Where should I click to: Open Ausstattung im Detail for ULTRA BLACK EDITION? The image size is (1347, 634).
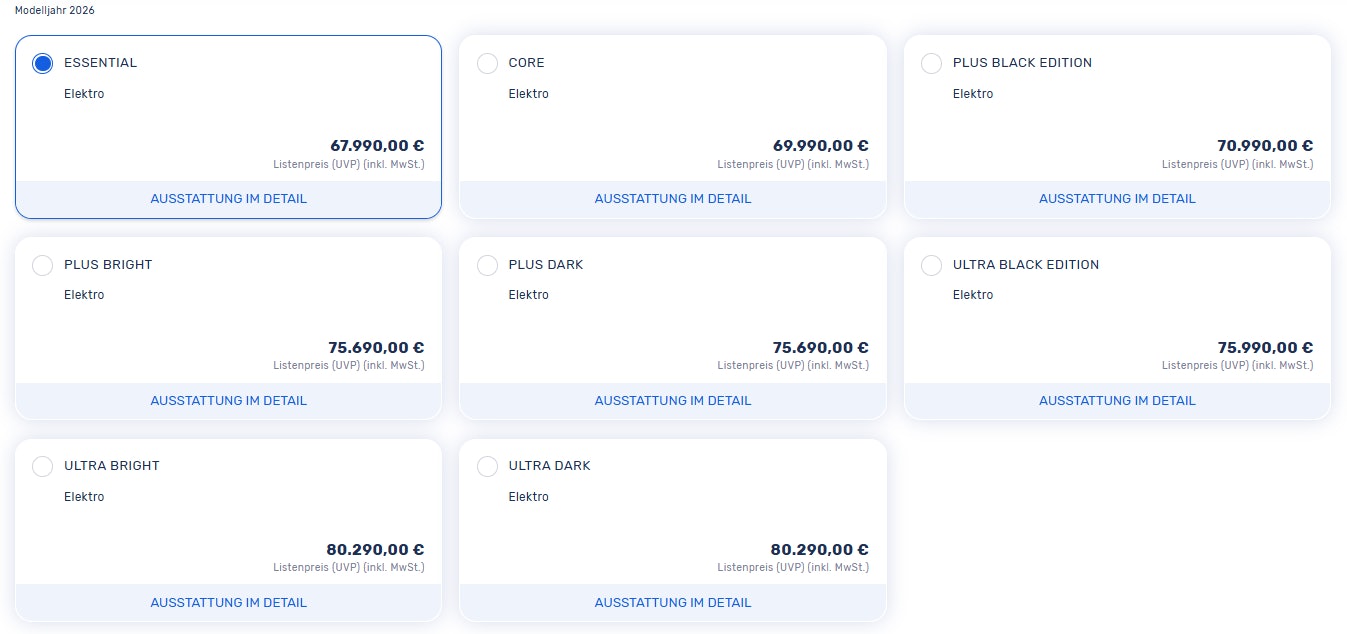click(x=1117, y=401)
